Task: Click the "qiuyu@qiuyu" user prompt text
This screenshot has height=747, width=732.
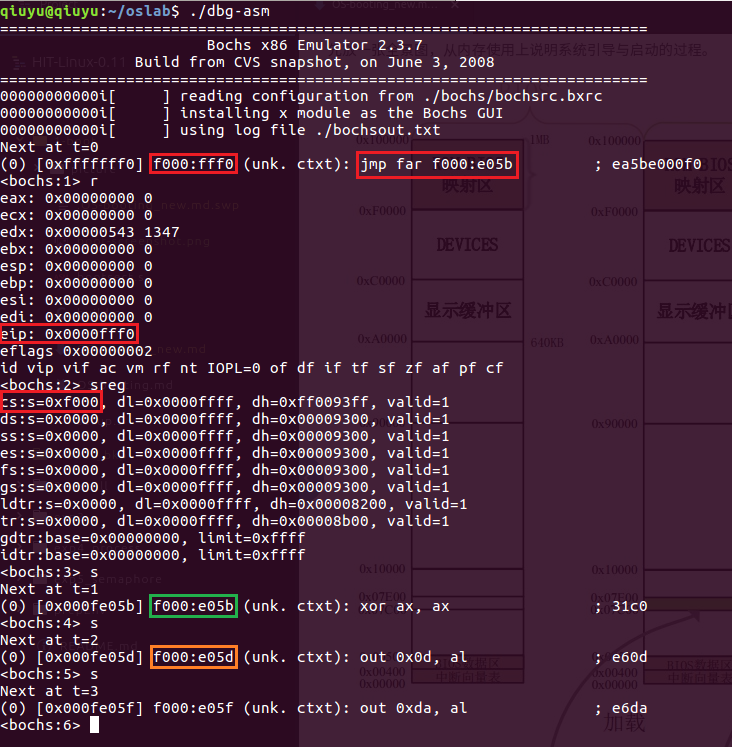Action: 50,11
